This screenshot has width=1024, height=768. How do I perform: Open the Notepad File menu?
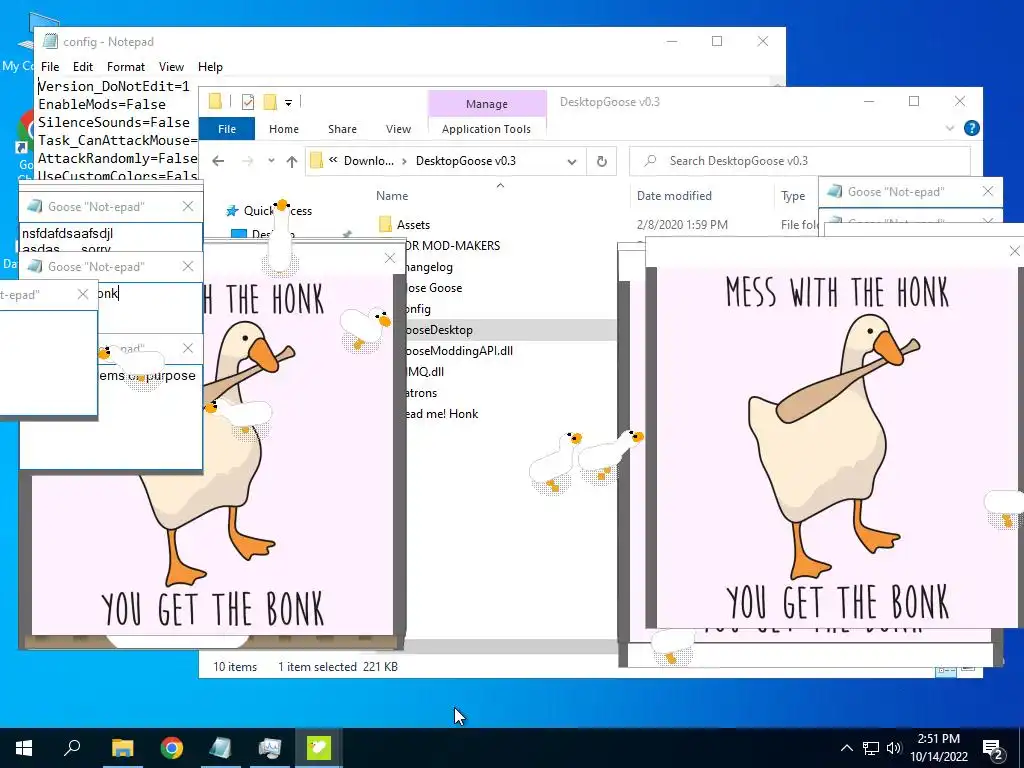pyautogui.click(x=50, y=67)
